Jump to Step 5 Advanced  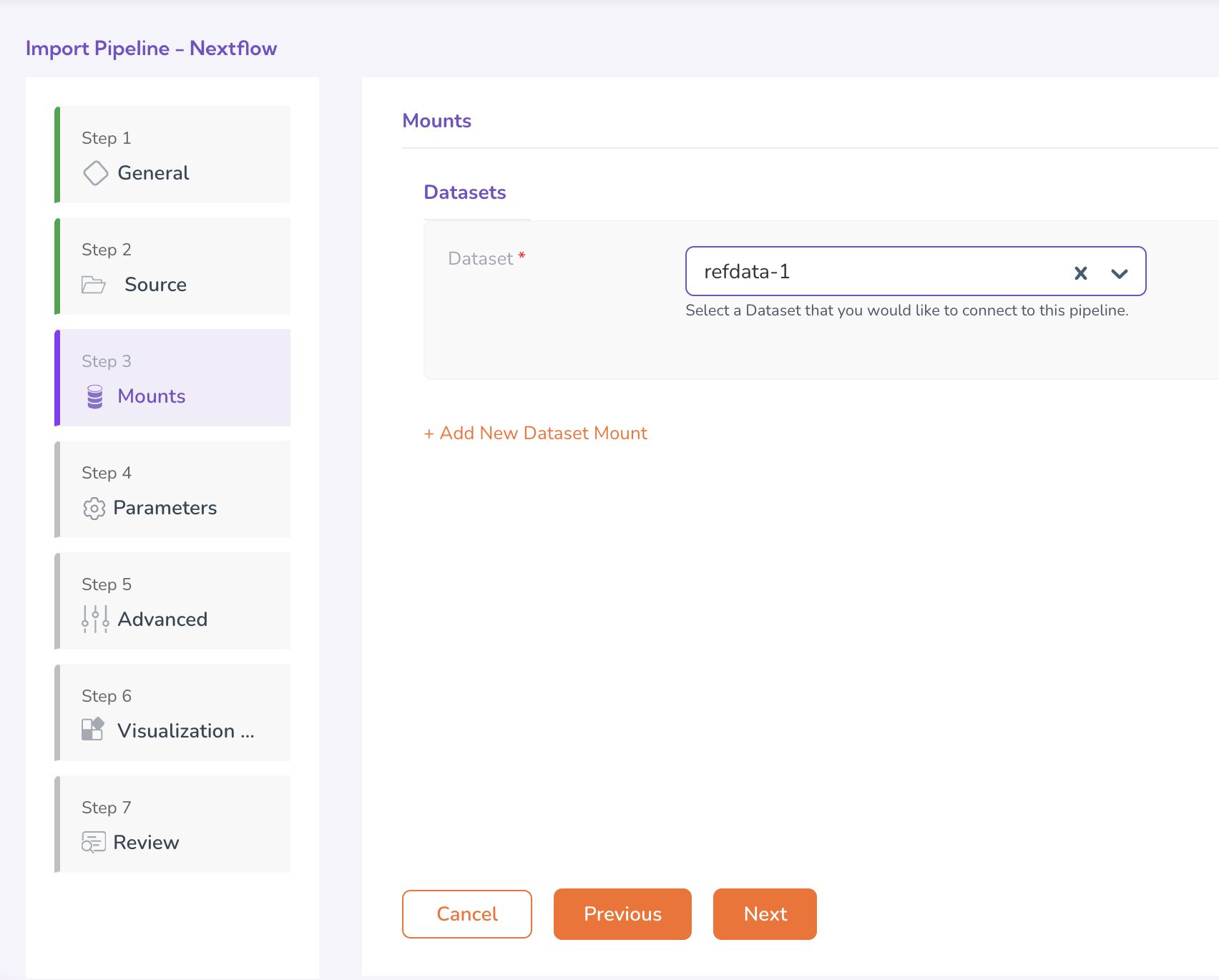pyautogui.click(x=173, y=602)
